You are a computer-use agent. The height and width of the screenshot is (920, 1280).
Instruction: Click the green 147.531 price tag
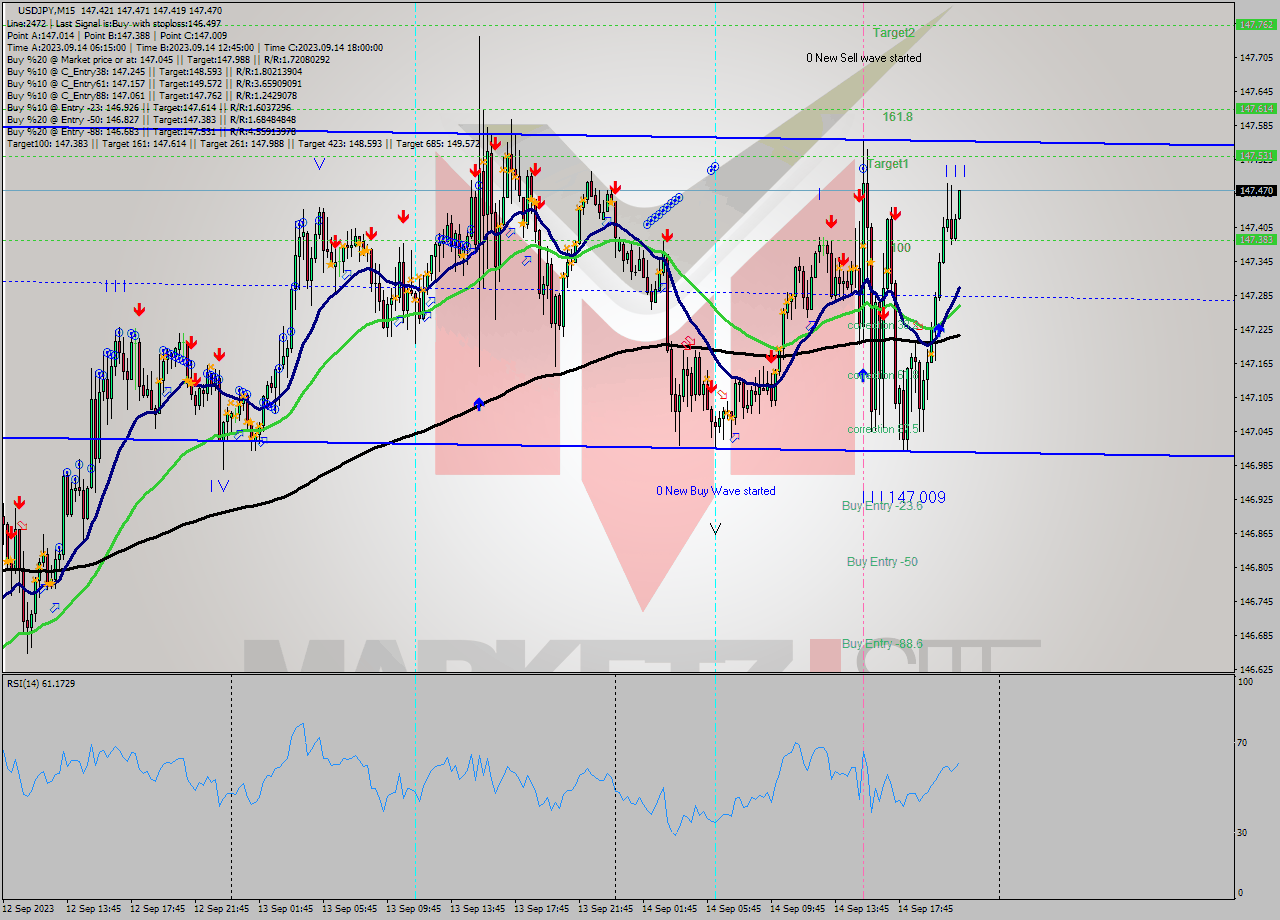click(1255, 156)
